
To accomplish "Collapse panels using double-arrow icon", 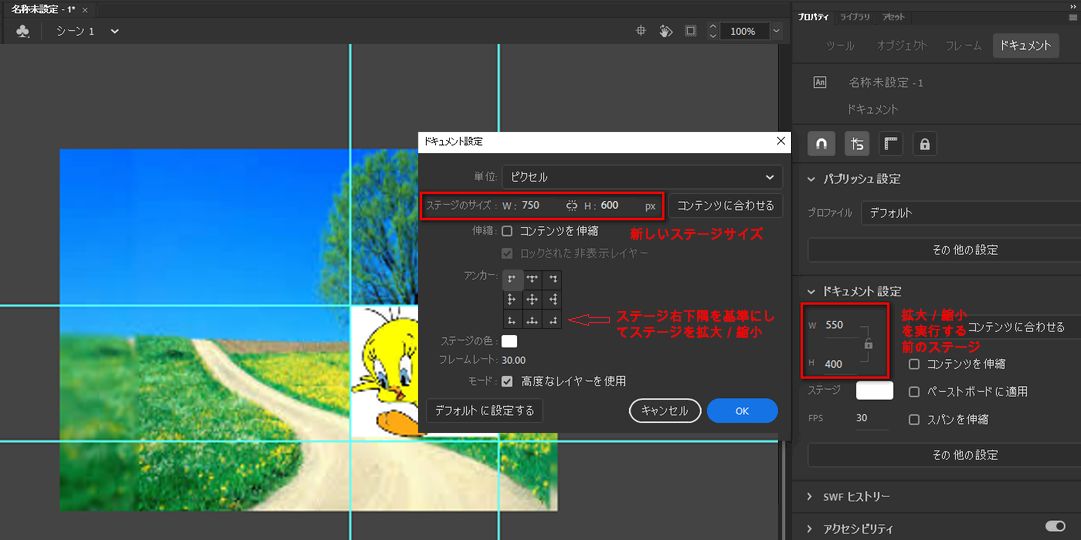I will tap(1073, 5).
